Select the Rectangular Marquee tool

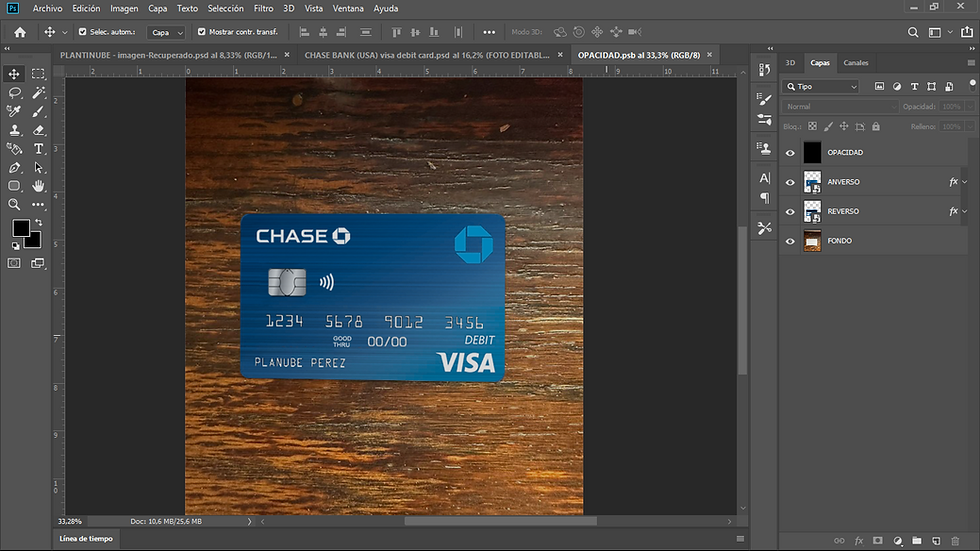tap(38, 74)
